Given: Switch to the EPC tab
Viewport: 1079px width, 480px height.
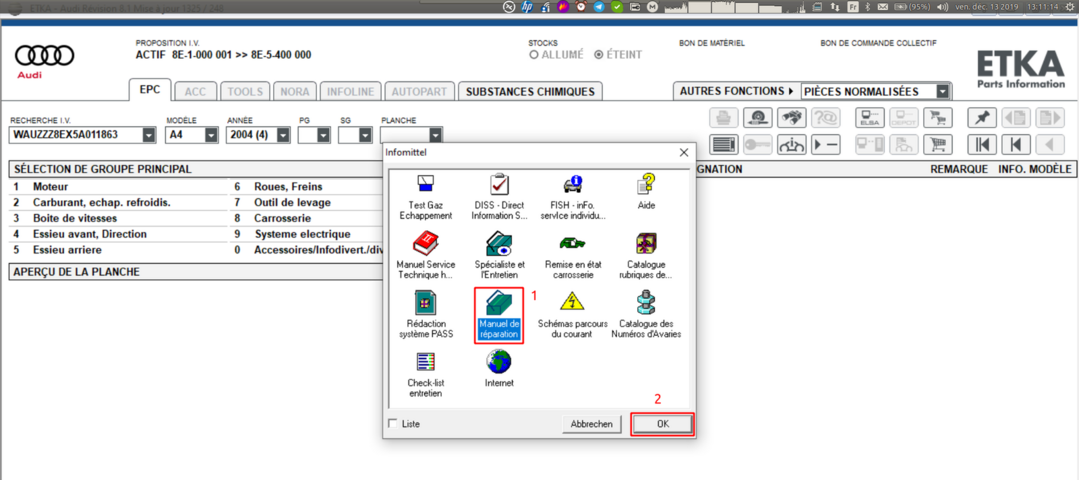Looking at the screenshot, I should tap(149, 90).
